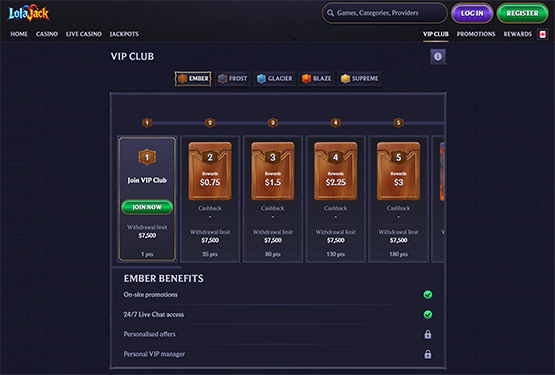Click the 24/7 Live Chat access checkmark
The image size is (555, 375).
click(x=428, y=314)
